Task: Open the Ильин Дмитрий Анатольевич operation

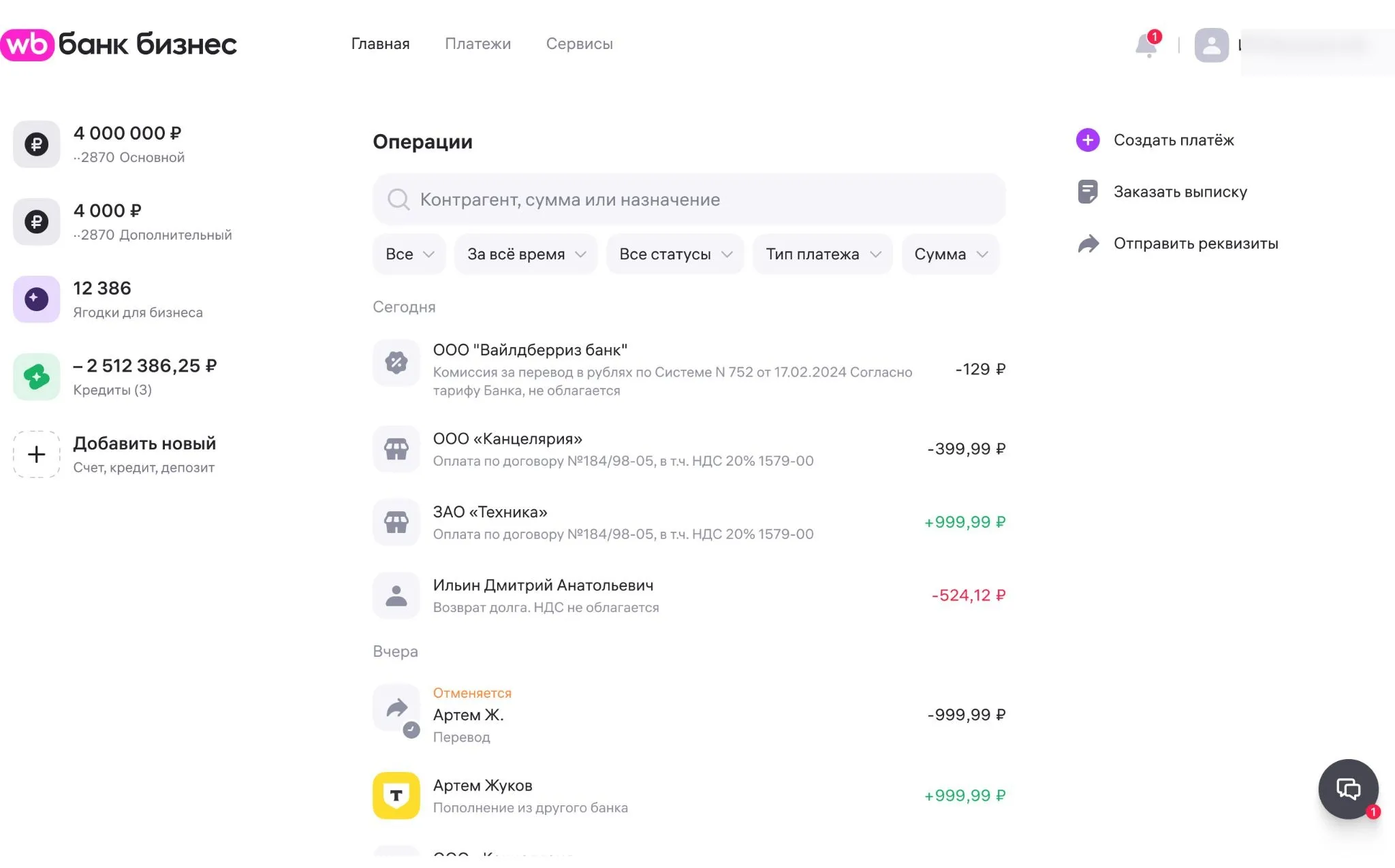Action: tap(689, 596)
